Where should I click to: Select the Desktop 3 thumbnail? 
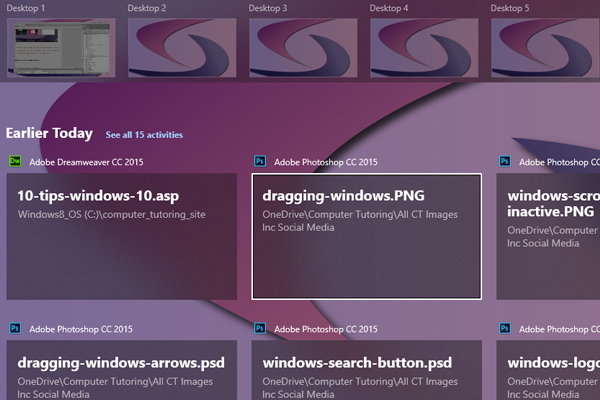click(x=303, y=48)
